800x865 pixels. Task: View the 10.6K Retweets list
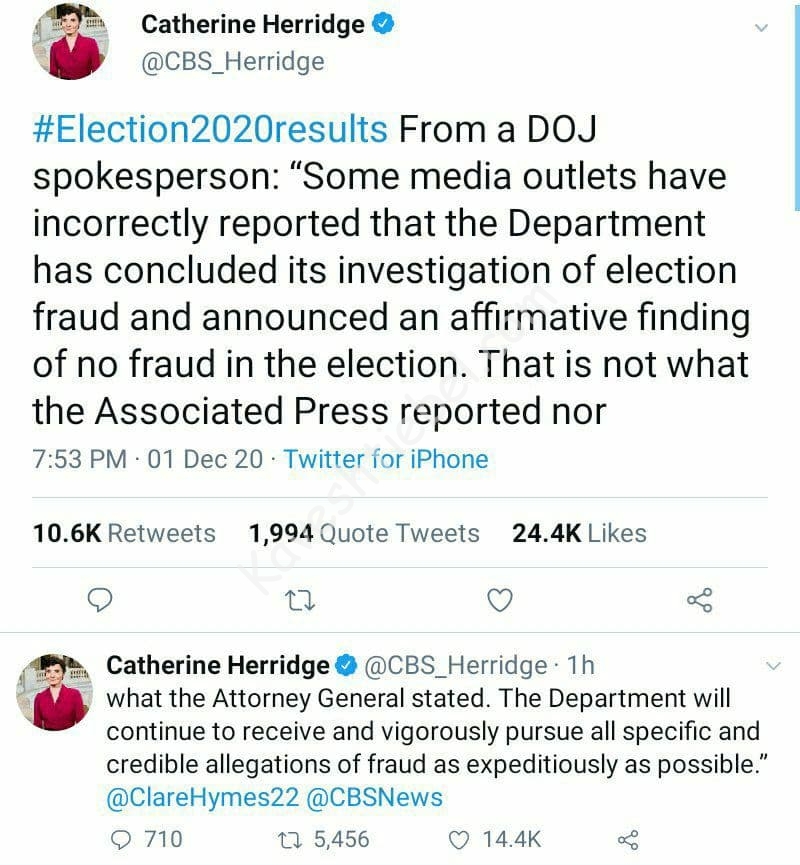tap(124, 533)
